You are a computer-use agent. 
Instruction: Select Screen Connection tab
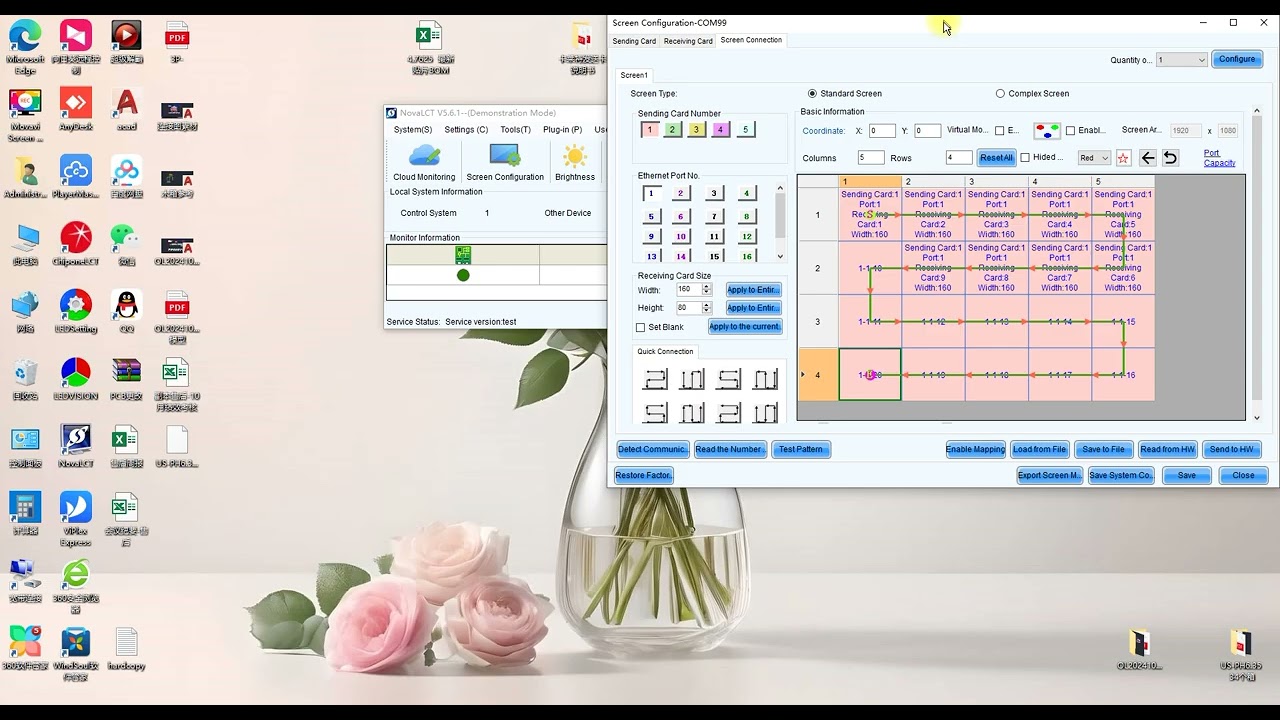tap(751, 40)
